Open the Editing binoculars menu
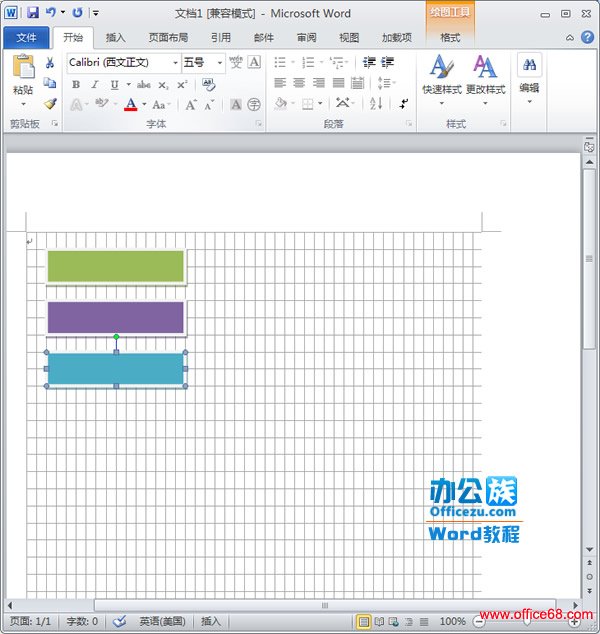The width and height of the screenshot is (600, 634). [x=529, y=78]
